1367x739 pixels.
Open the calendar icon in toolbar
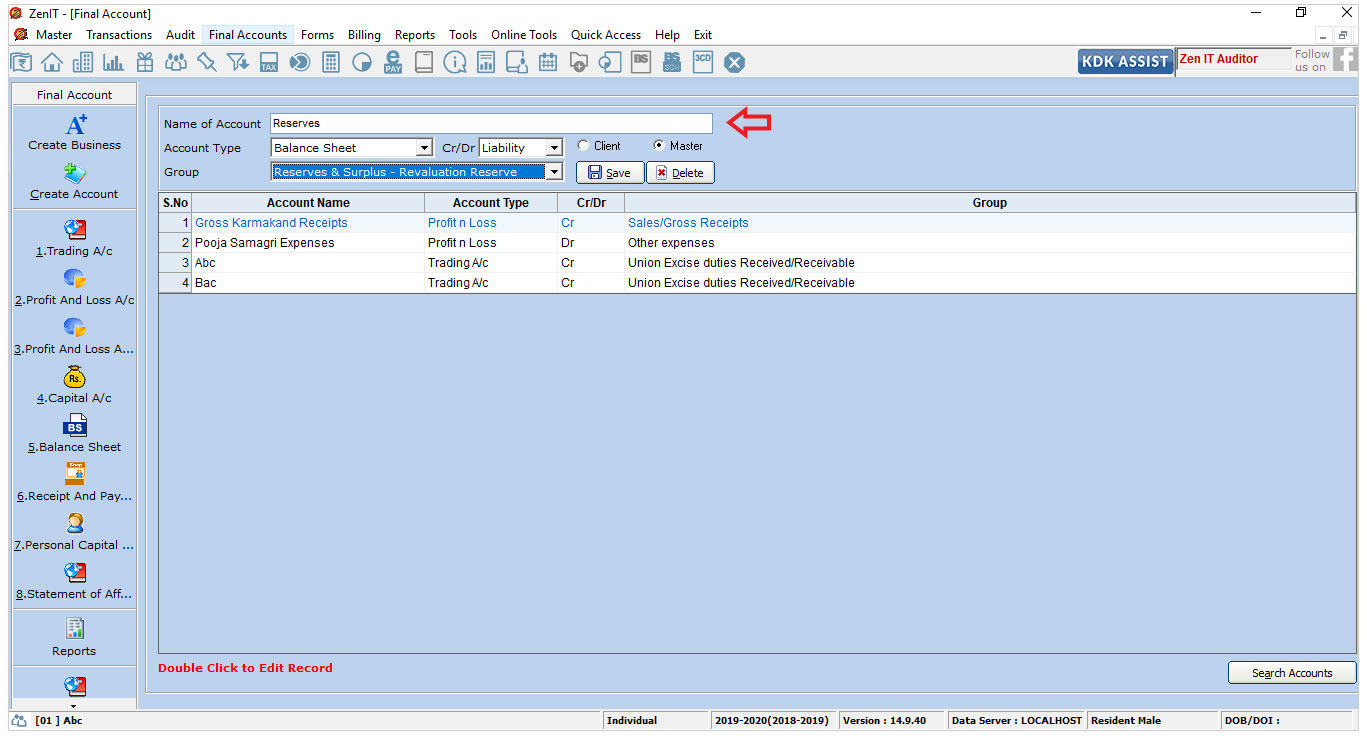[x=547, y=62]
